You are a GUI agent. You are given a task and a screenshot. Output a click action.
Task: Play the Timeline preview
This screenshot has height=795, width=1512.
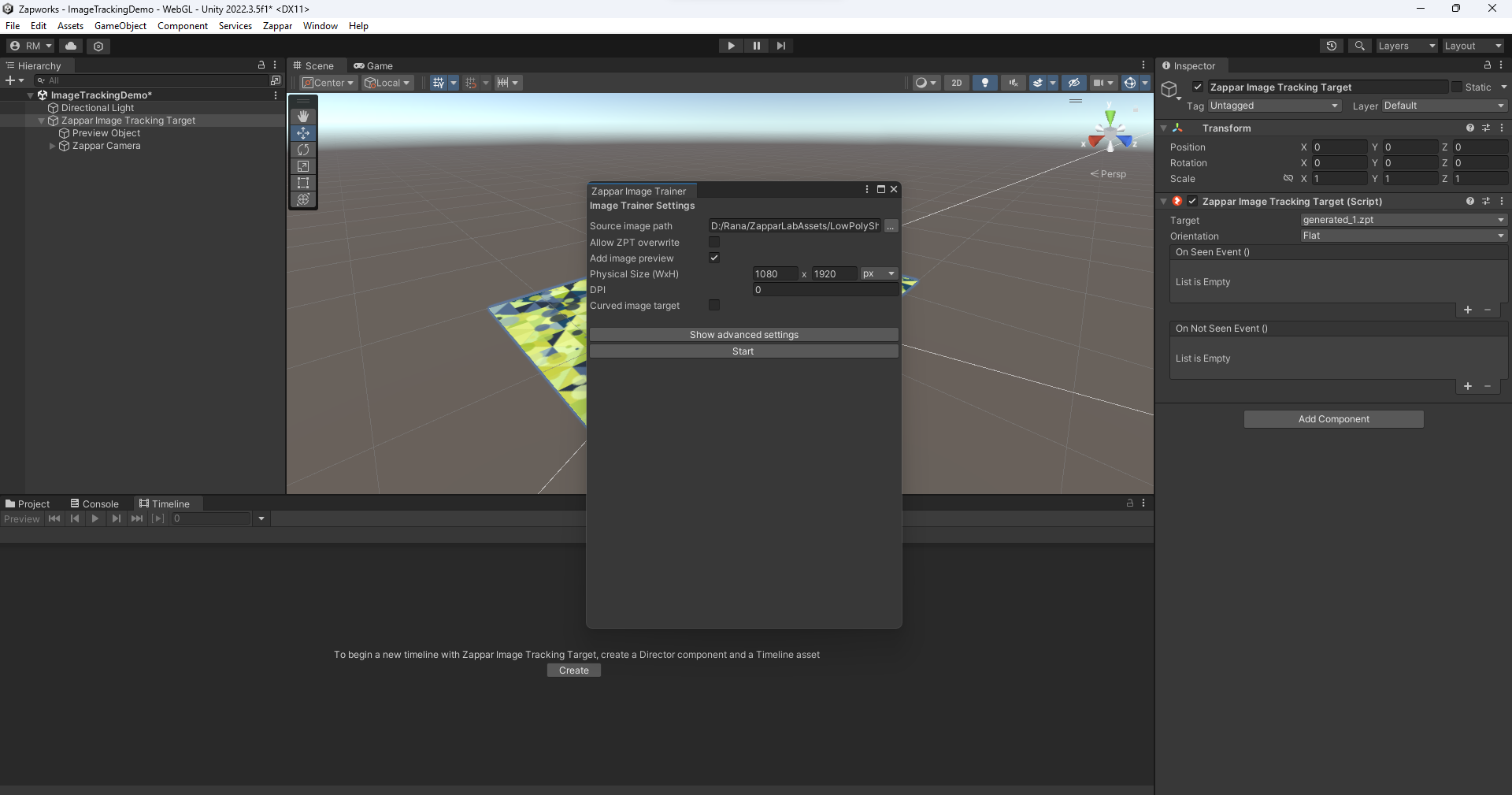point(95,518)
